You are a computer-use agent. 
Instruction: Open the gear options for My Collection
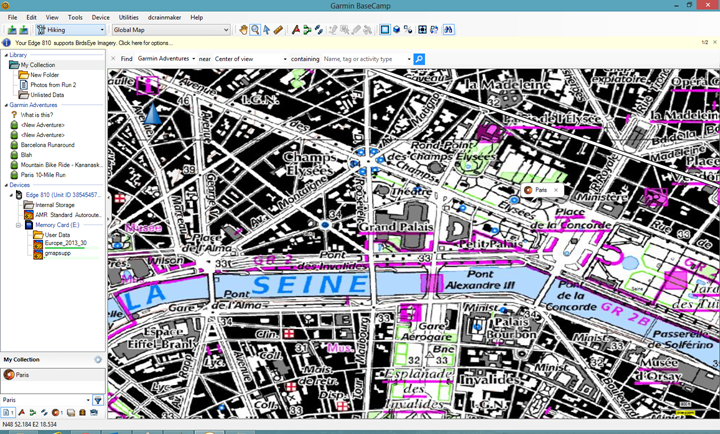98,360
